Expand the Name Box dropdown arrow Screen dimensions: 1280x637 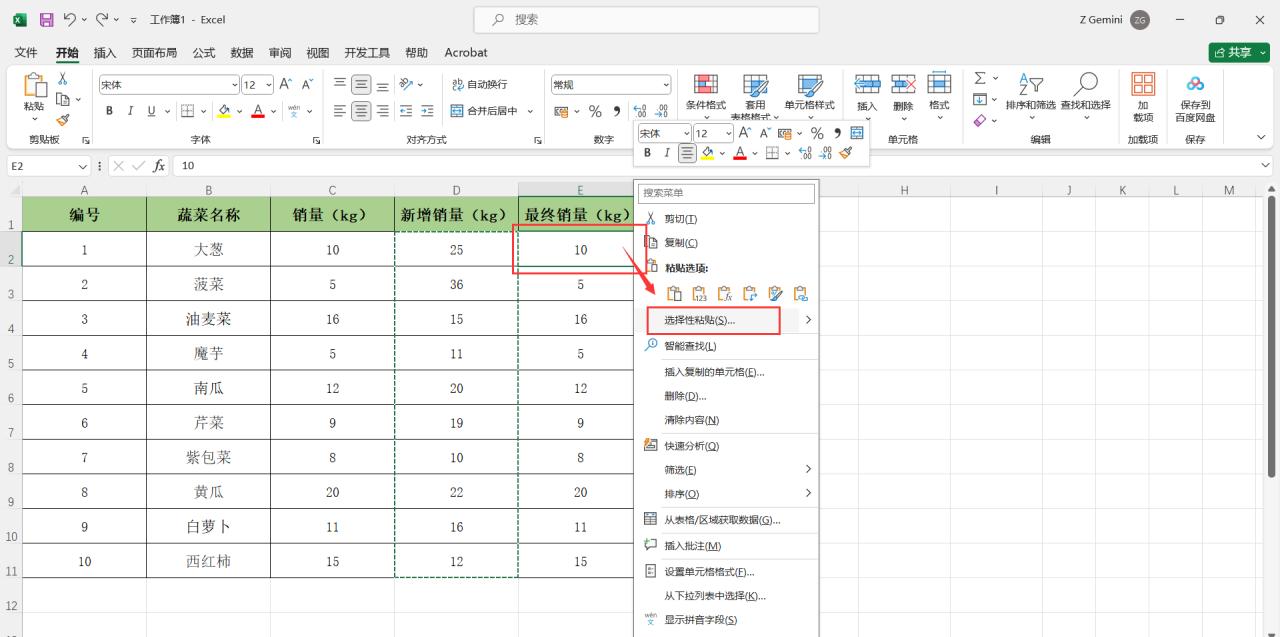(83, 166)
